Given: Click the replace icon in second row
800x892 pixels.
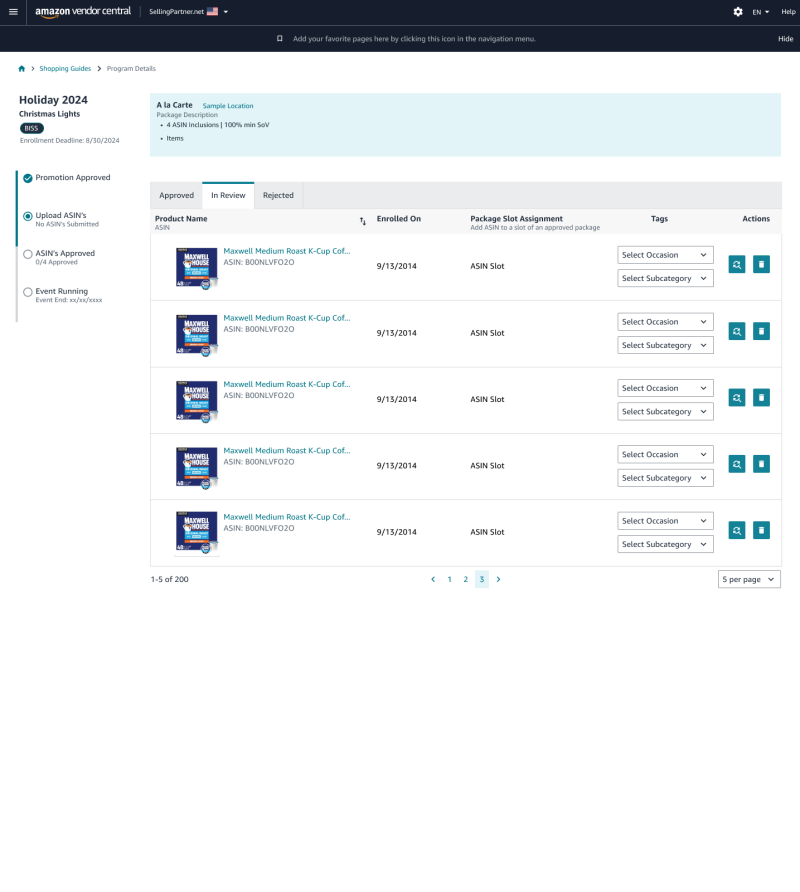Looking at the screenshot, I should click(x=737, y=331).
